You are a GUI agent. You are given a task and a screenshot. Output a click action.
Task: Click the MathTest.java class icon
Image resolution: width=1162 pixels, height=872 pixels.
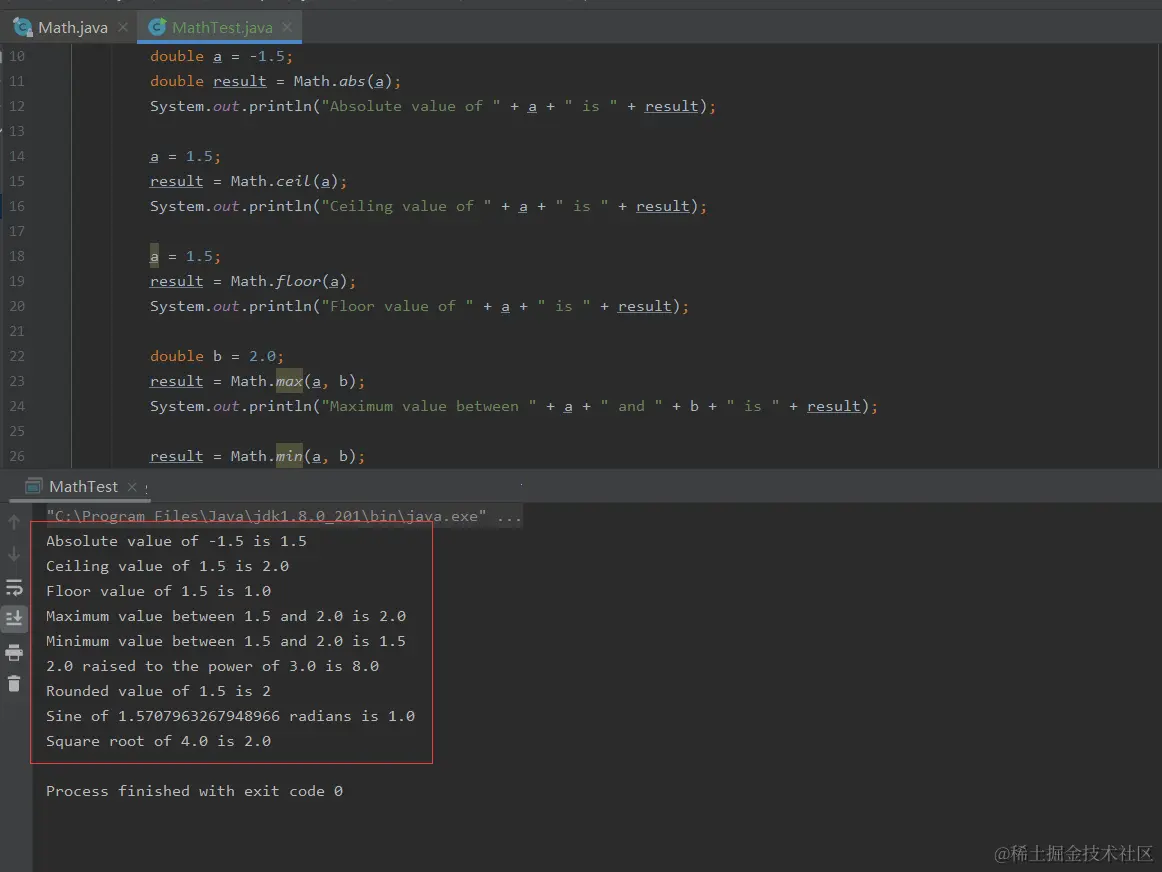click(x=157, y=27)
